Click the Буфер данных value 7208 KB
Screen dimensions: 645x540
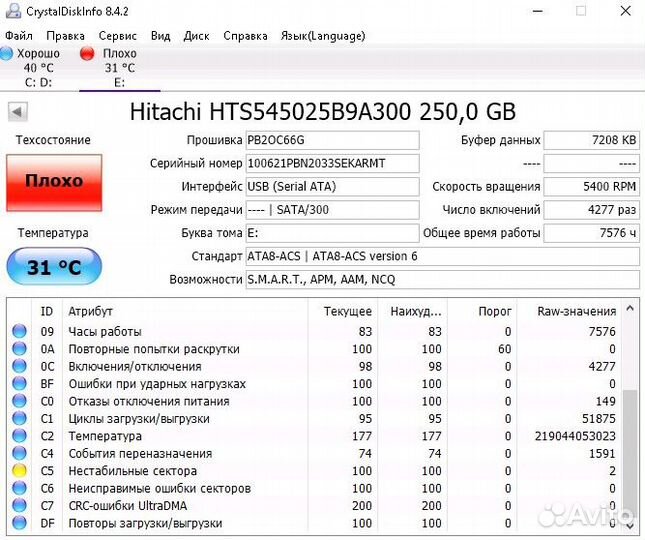(592, 140)
